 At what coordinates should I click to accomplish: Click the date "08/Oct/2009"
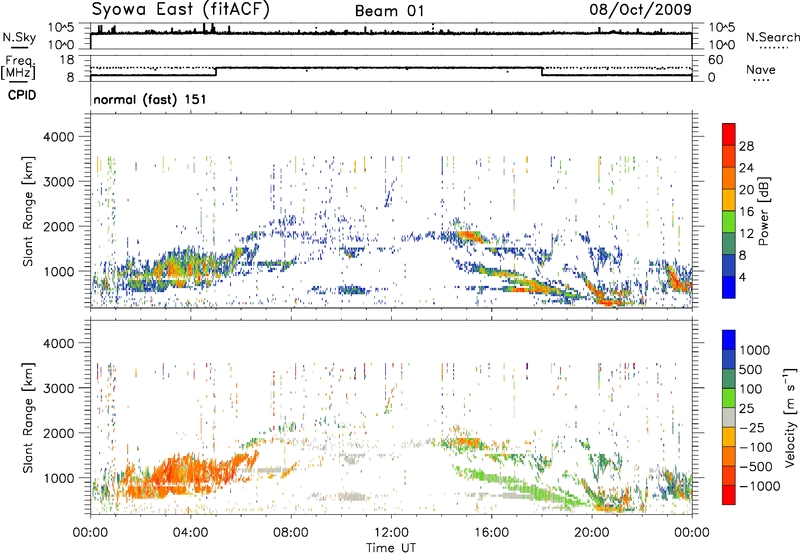coord(640,10)
